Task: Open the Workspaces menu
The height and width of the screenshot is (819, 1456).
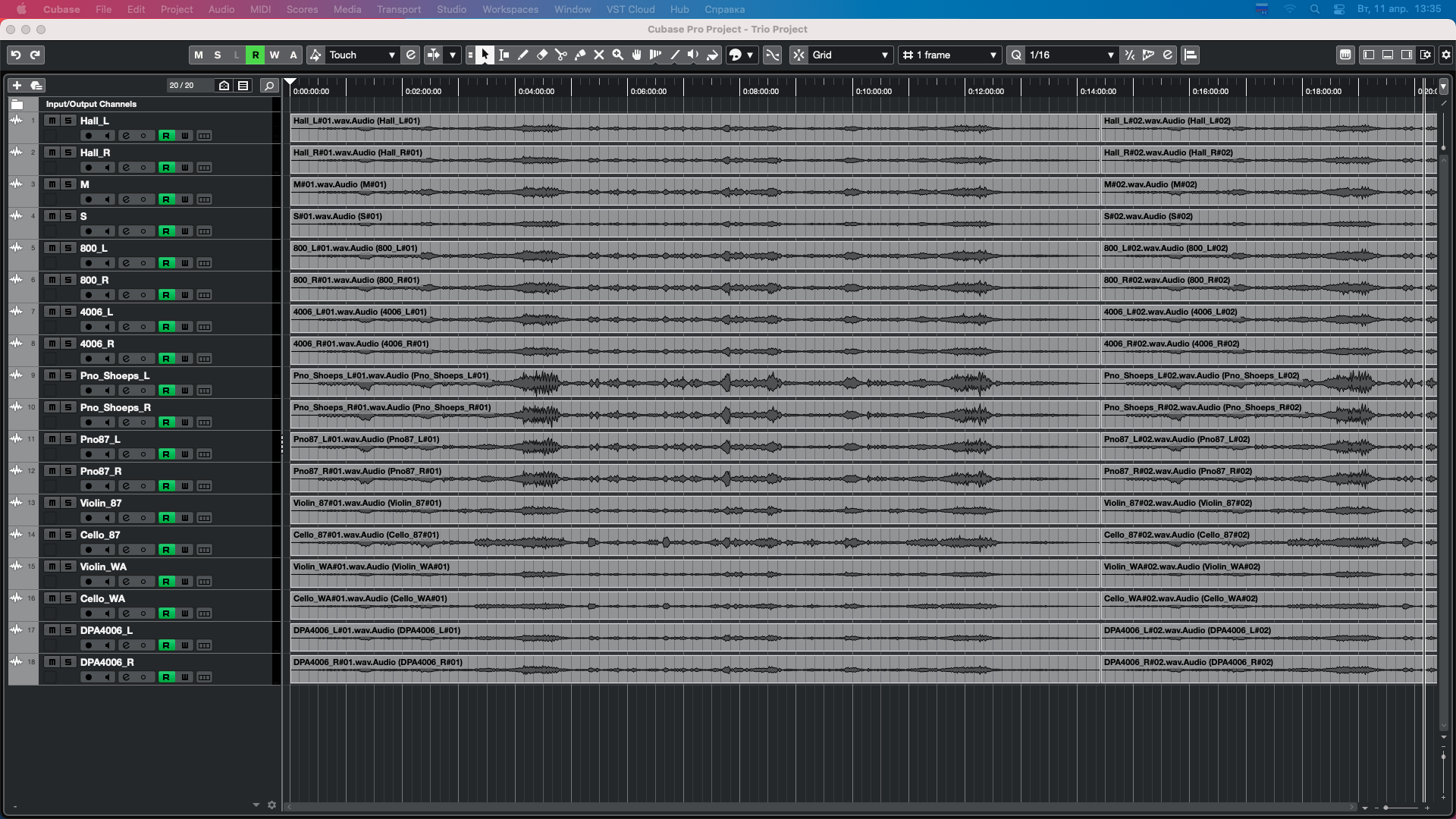Action: pos(510,9)
